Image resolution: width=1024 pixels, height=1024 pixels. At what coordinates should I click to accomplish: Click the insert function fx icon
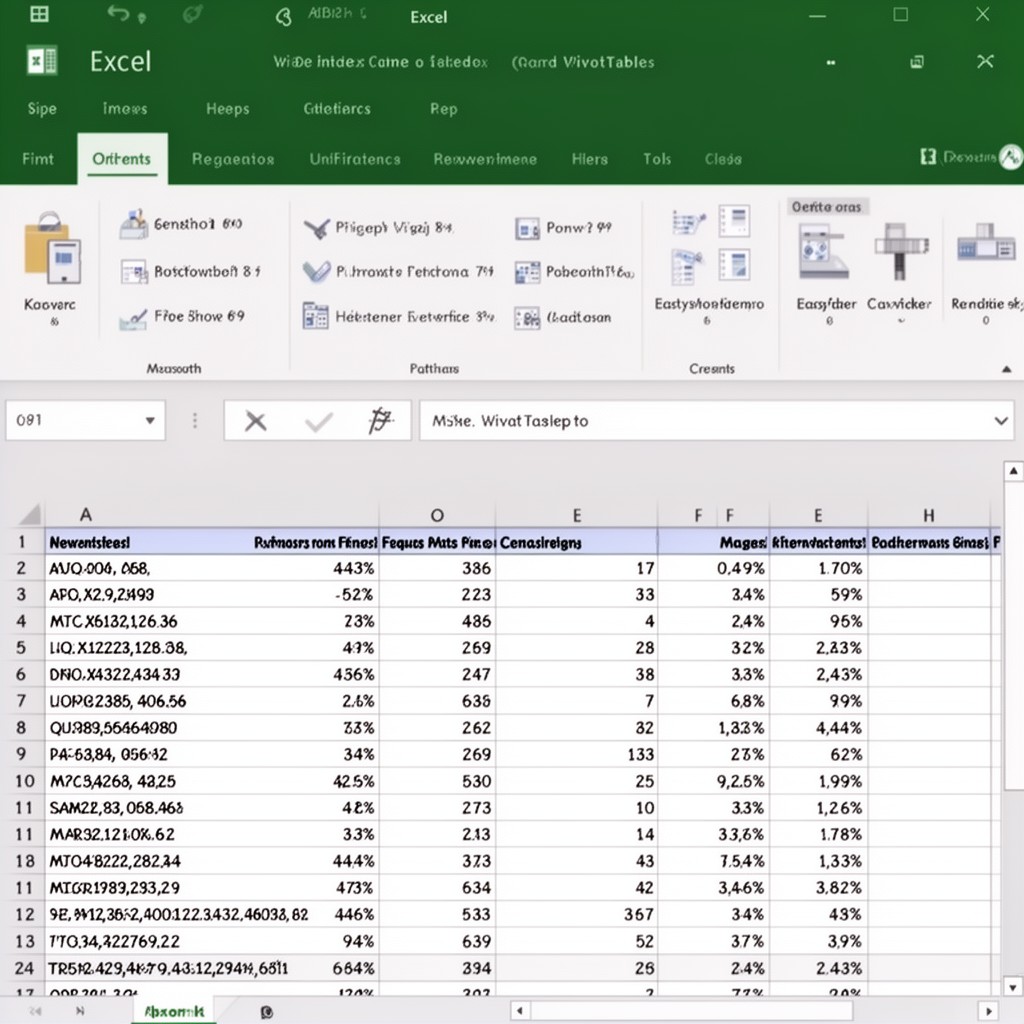click(380, 421)
